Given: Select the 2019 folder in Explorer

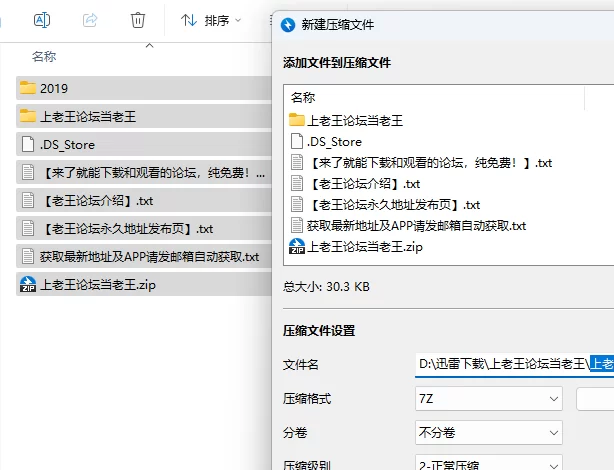Looking at the screenshot, I should click(x=144, y=88).
